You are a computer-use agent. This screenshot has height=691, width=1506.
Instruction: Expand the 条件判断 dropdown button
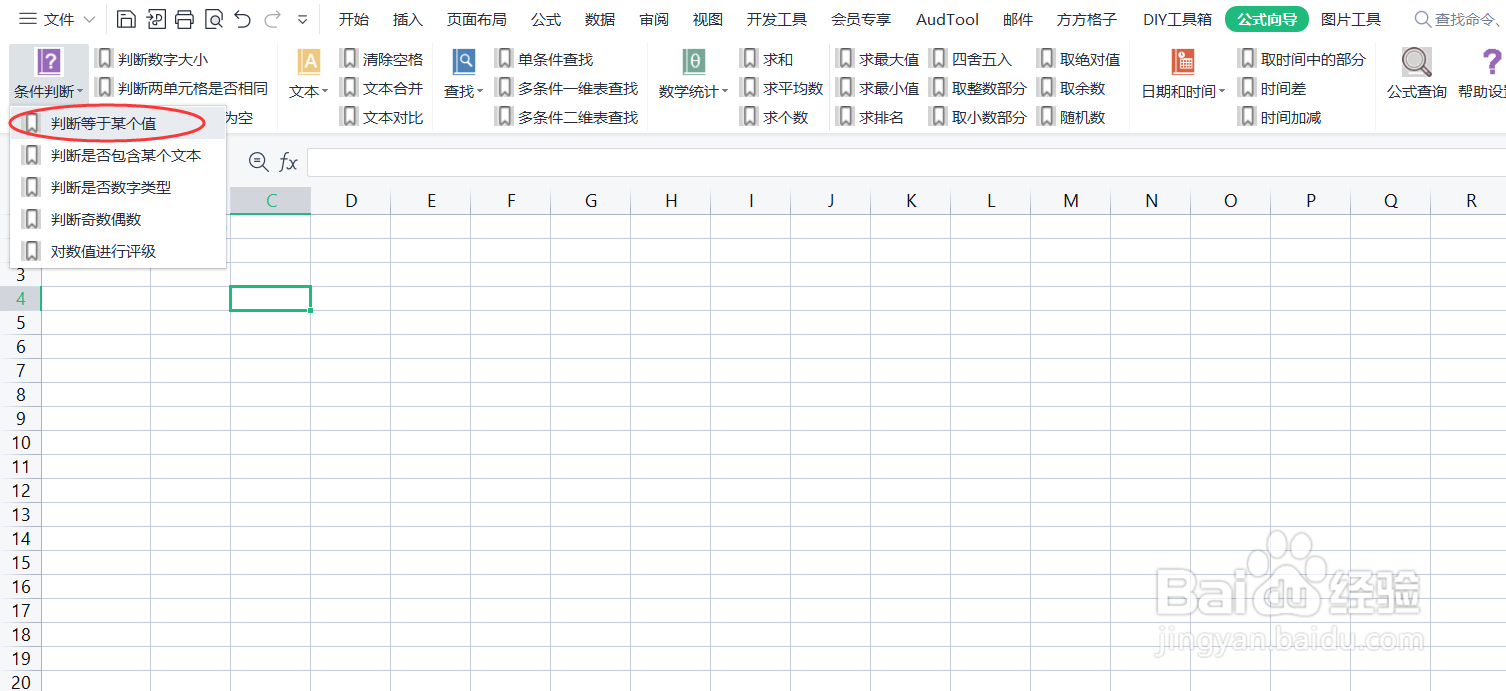coord(49,73)
